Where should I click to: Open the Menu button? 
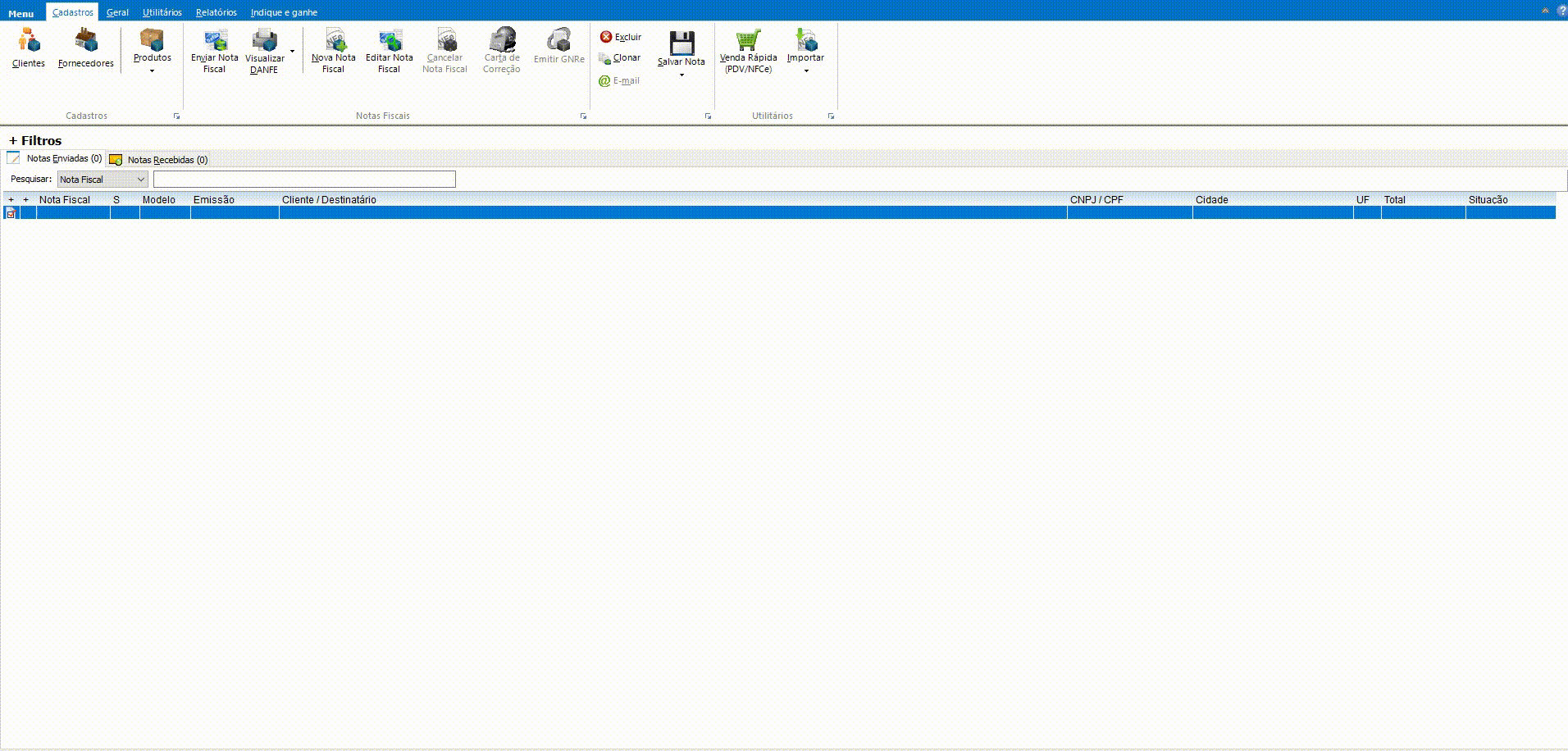[x=21, y=14]
